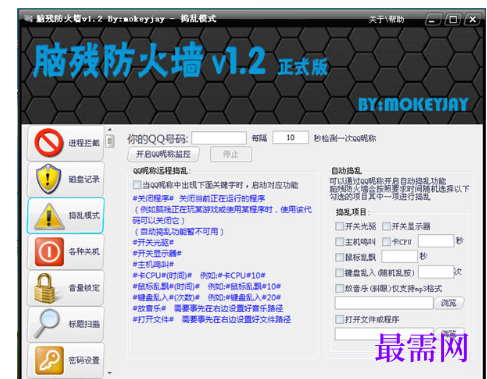Screen dimensions: 487x379
Task: Click 浏览 button beside the music path
Action: [449, 303]
